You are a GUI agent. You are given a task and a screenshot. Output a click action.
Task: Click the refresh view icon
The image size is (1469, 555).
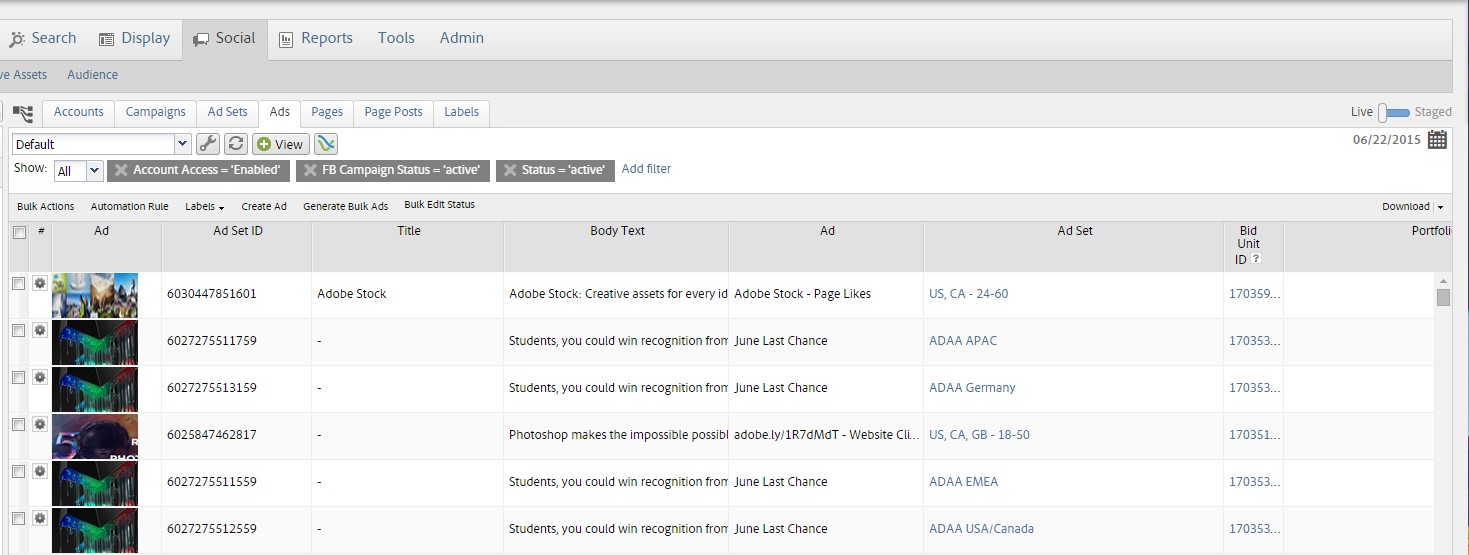tap(235, 144)
